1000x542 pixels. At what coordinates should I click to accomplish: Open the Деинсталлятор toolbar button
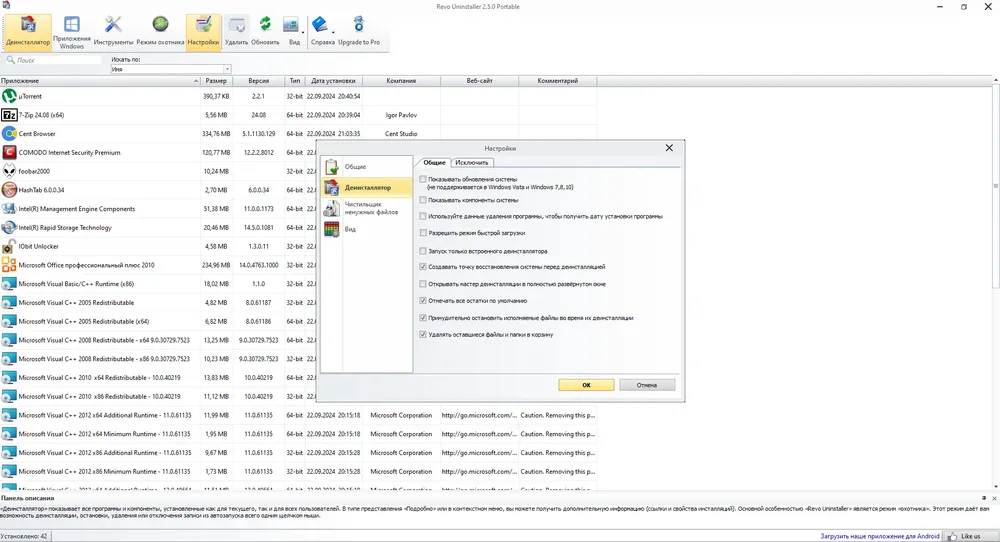[28, 31]
